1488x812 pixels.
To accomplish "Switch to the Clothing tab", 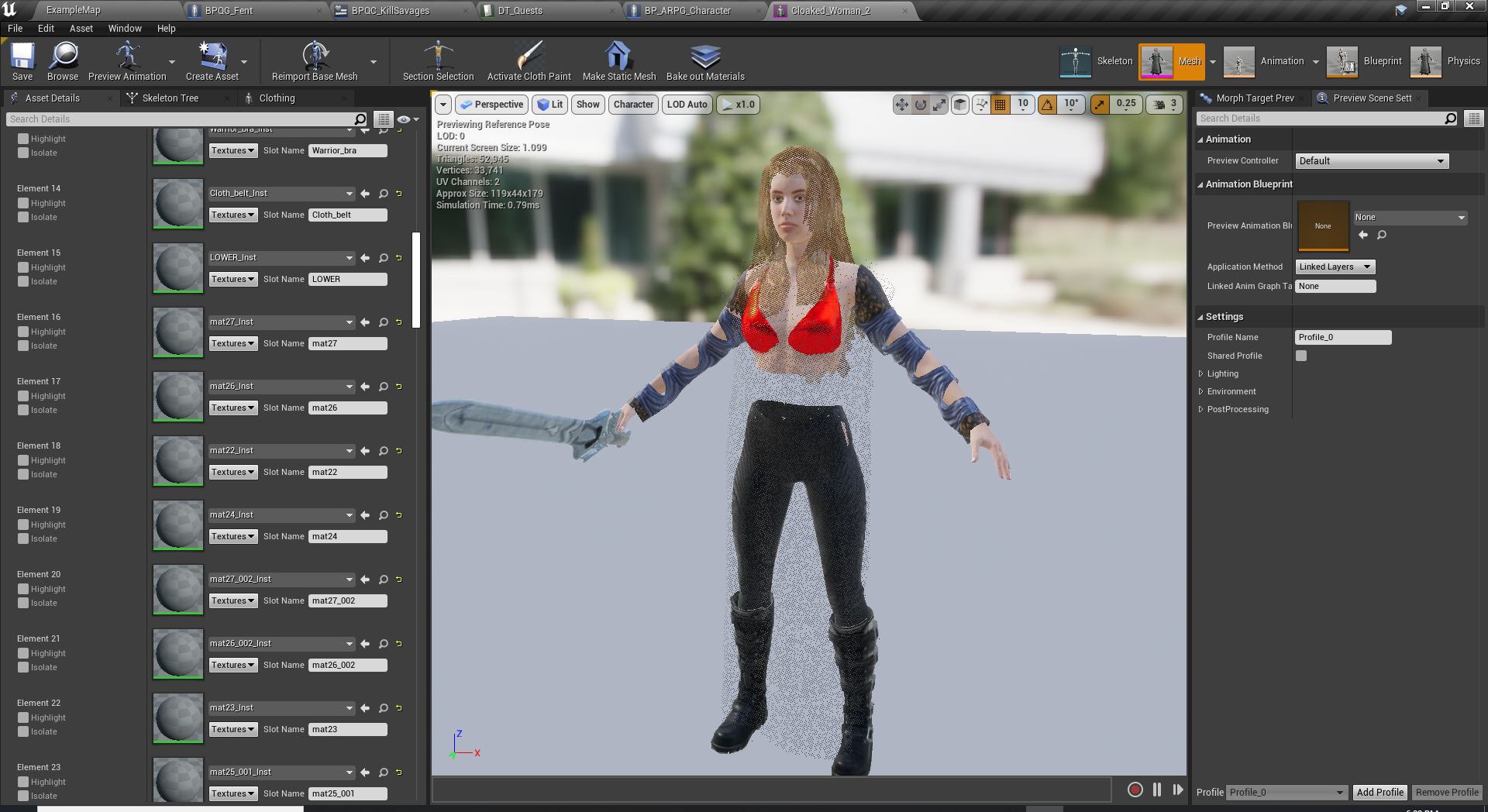I will pos(277,98).
